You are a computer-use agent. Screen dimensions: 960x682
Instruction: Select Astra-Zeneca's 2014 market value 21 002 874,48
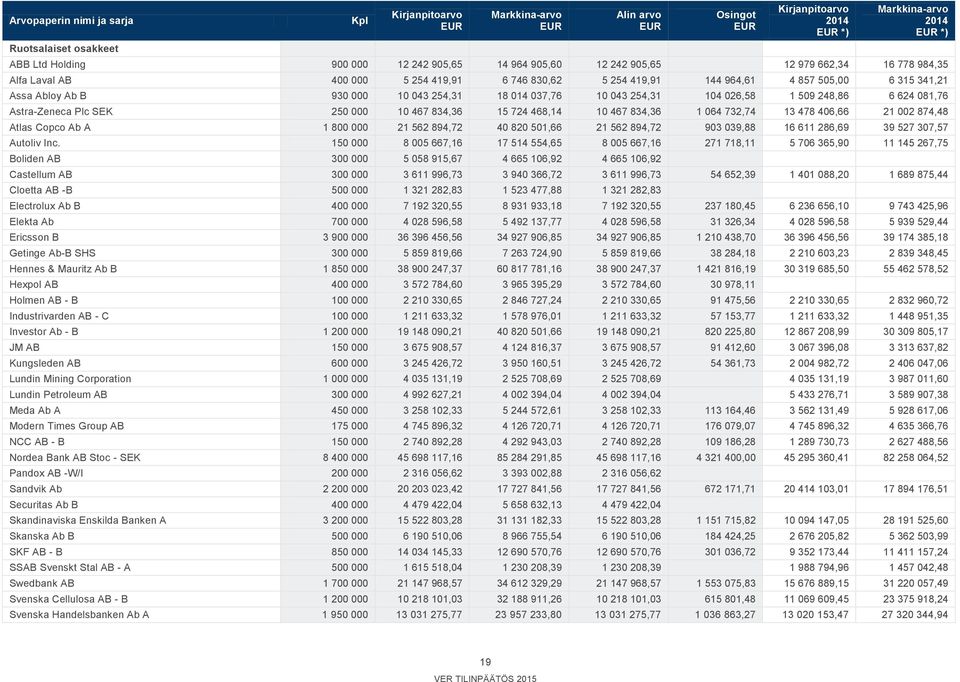[915, 111]
